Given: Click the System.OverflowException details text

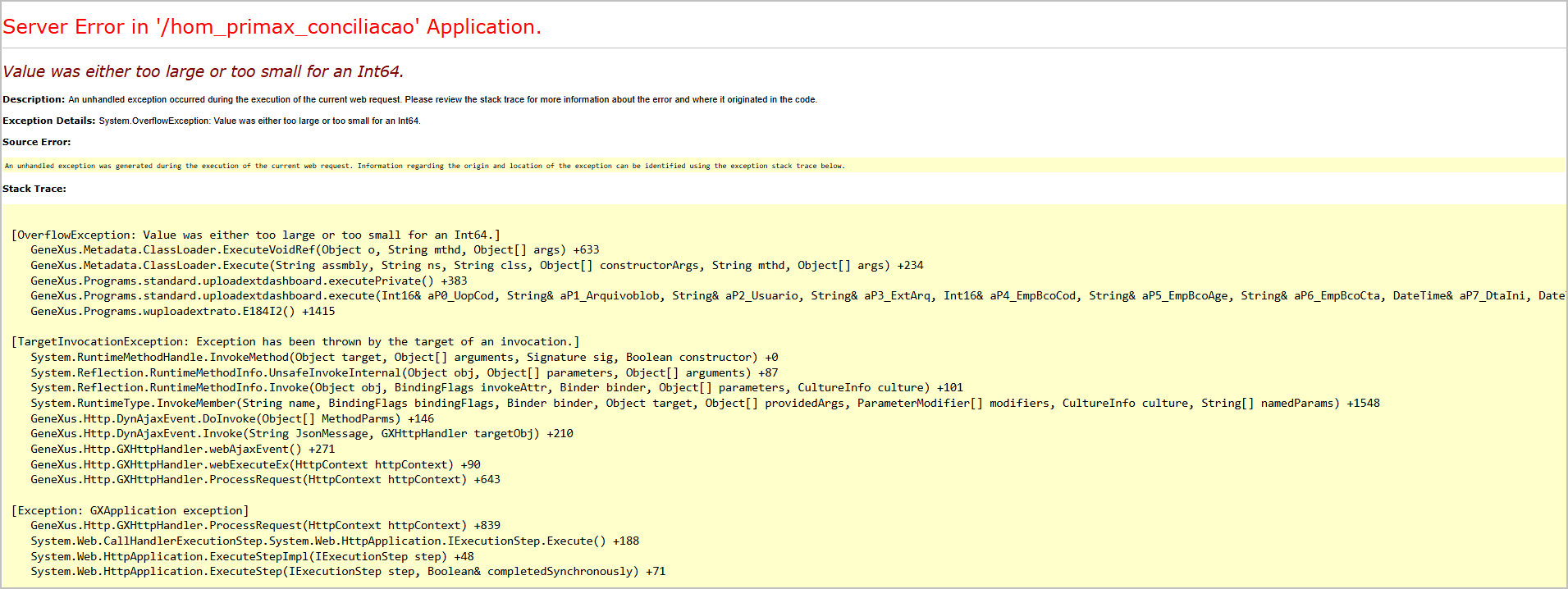Looking at the screenshot, I should 259,121.
